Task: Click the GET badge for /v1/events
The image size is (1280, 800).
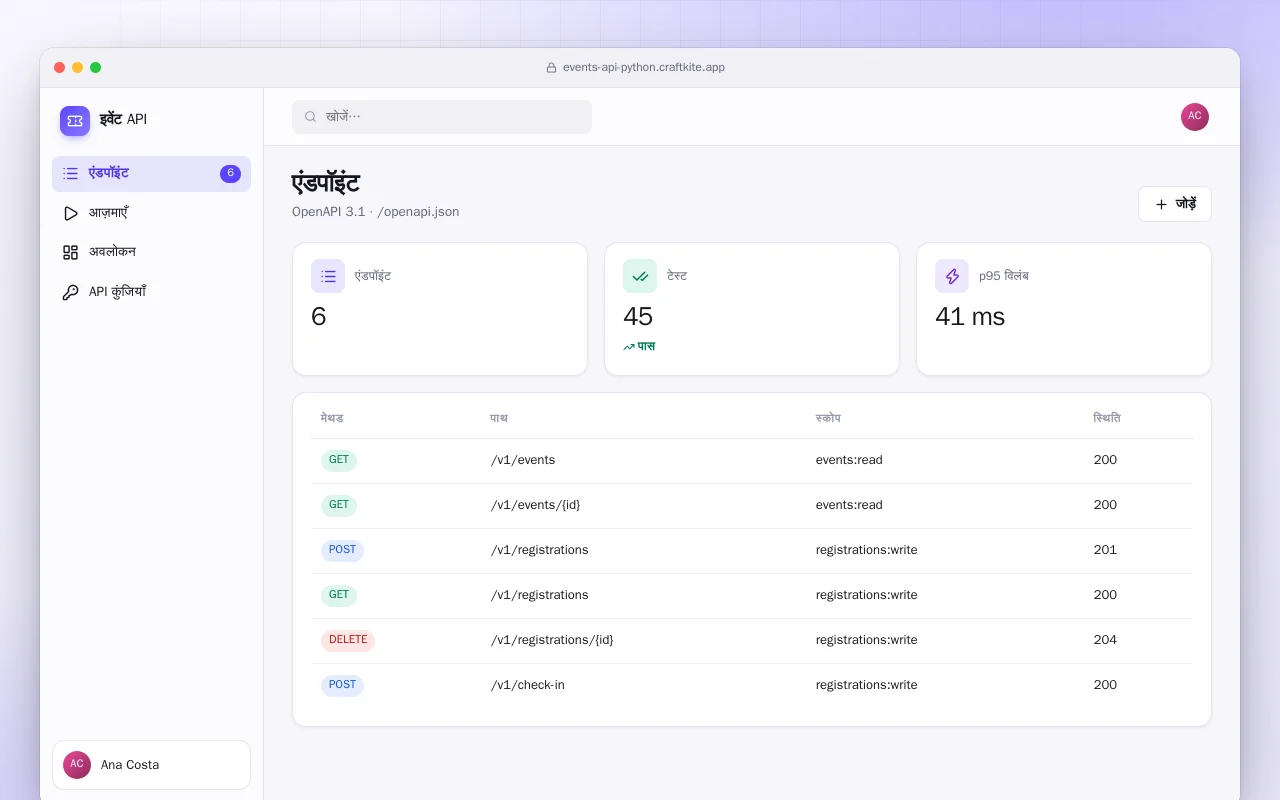Action: (x=339, y=461)
